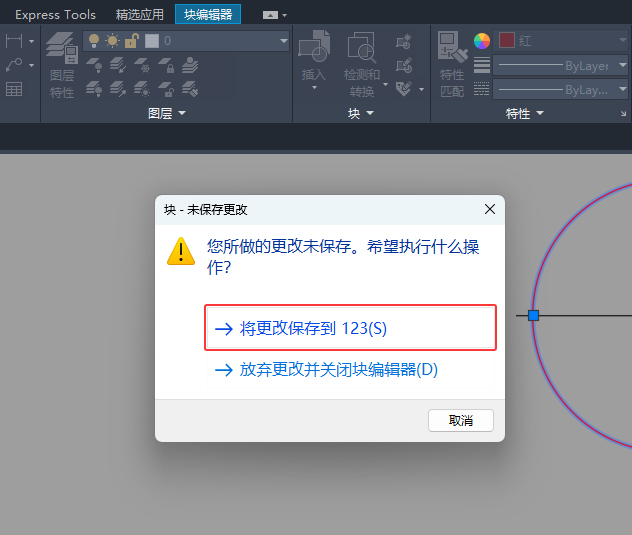The height and width of the screenshot is (535, 632).
Task: Click the ribbon minimize toggle button
Action: (x=270, y=15)
